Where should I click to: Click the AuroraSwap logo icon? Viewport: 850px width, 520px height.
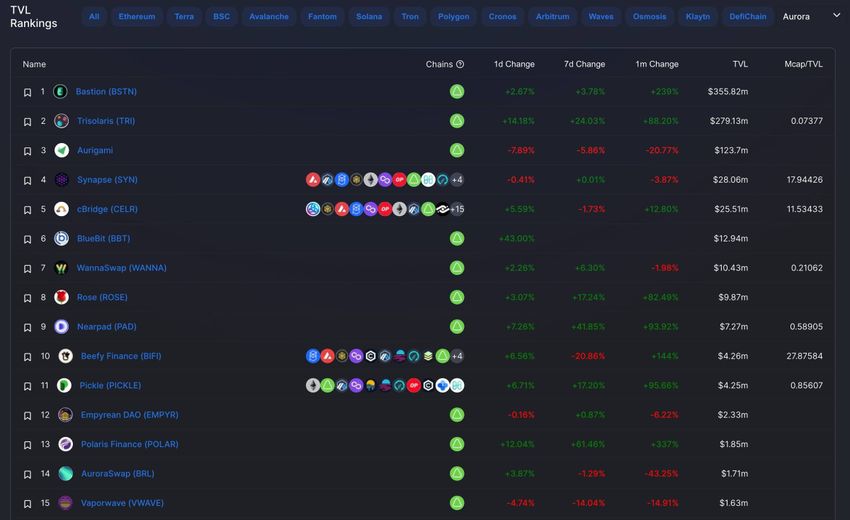tap(66, 473)
